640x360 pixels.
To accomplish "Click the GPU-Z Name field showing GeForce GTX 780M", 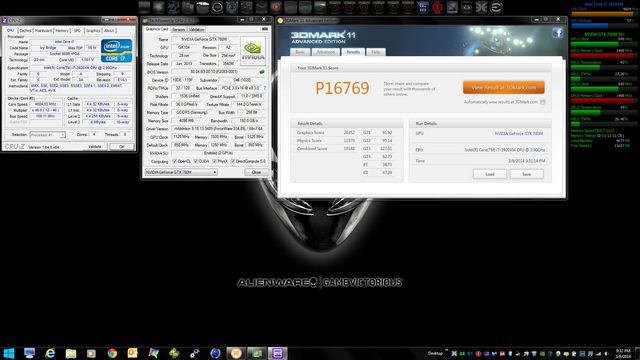I will tap(204, 40).
